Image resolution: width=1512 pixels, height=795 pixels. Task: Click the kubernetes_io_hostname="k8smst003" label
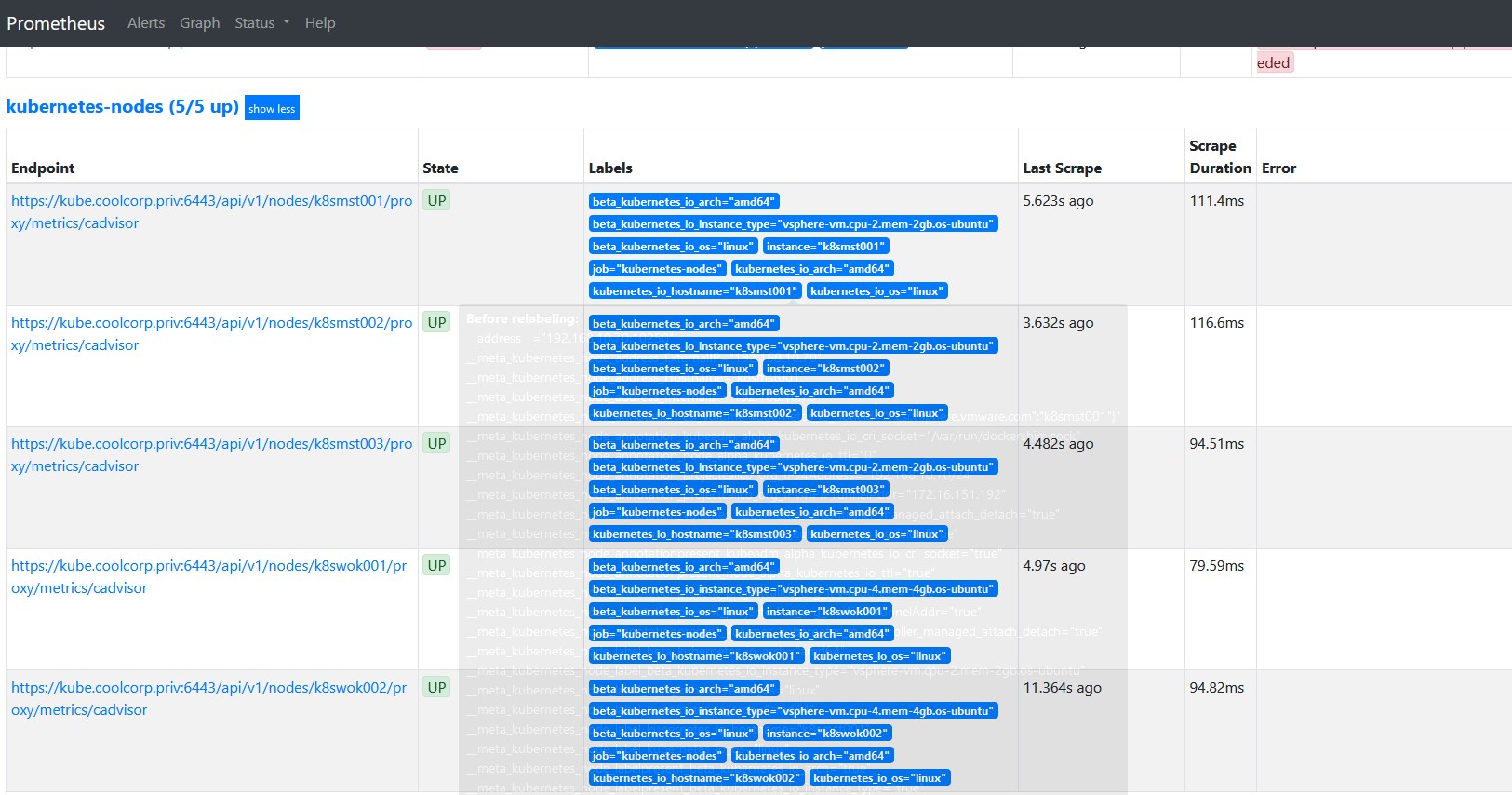(695, 534)
